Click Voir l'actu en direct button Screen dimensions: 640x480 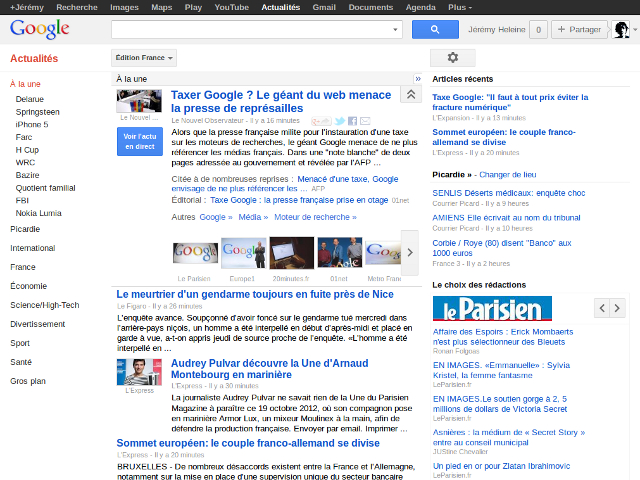point(140,141)
